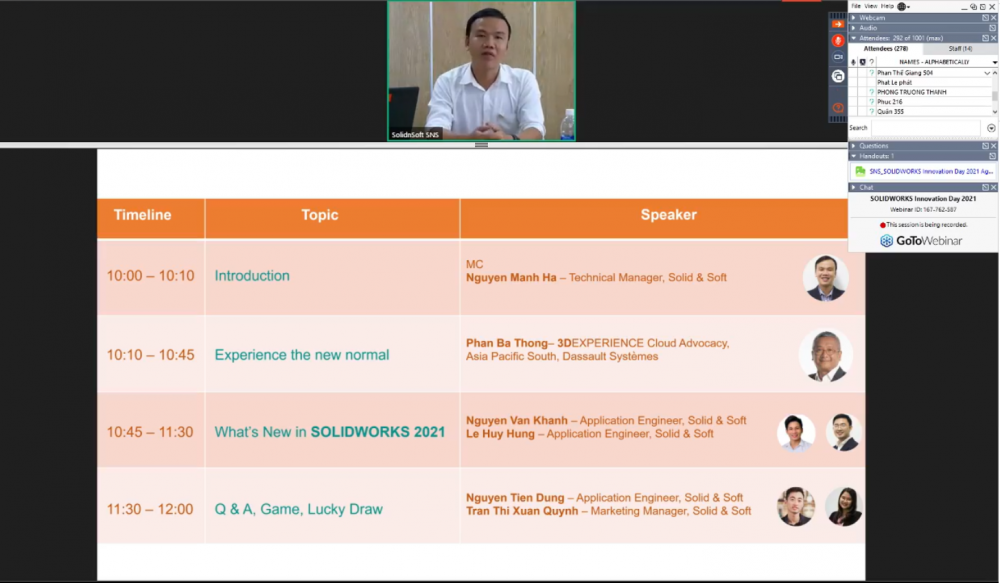Click Nguyen Manh Ha's portrait photo

click(825, 277)
